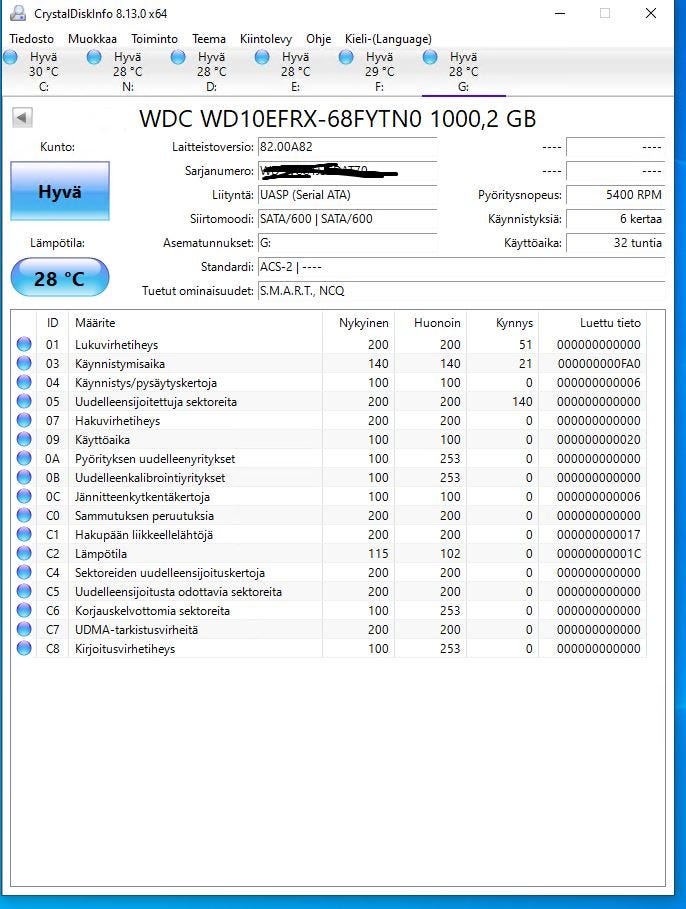Click status dot for Sammutuksen peruutuksia row

coord(24,515)
